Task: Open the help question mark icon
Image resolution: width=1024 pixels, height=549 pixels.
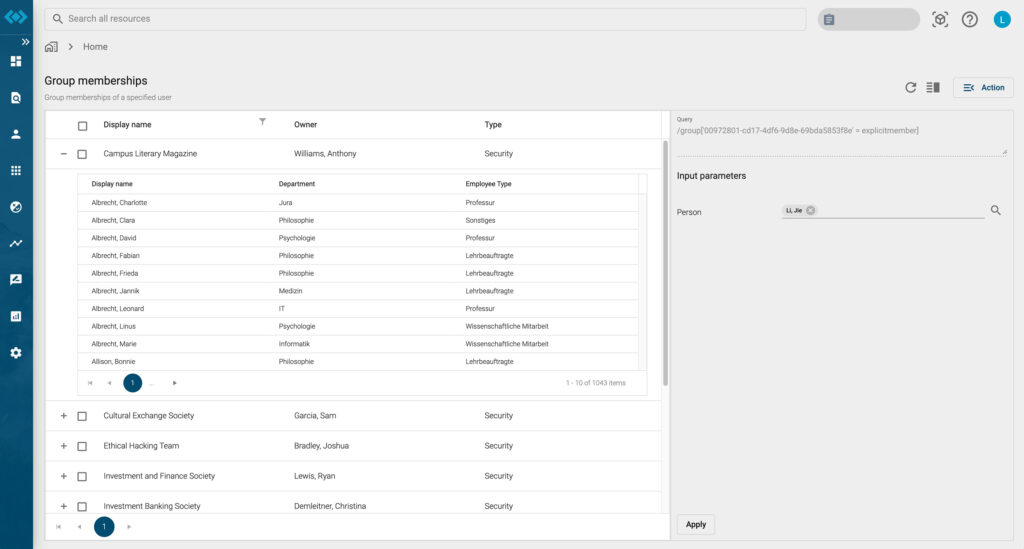Action: 970,20
